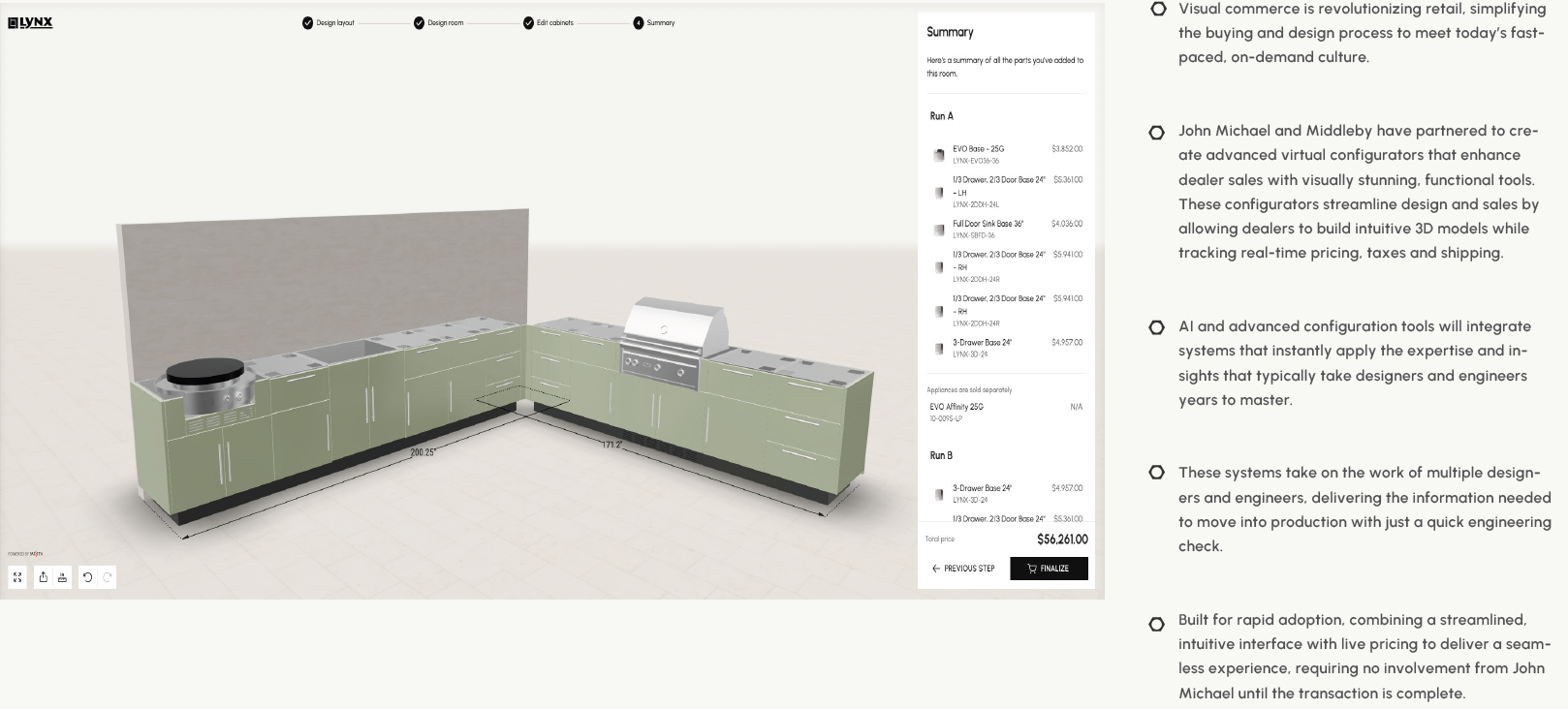Go to the Design room step
The image size is (1568, 709).
[x=439, y=22]
